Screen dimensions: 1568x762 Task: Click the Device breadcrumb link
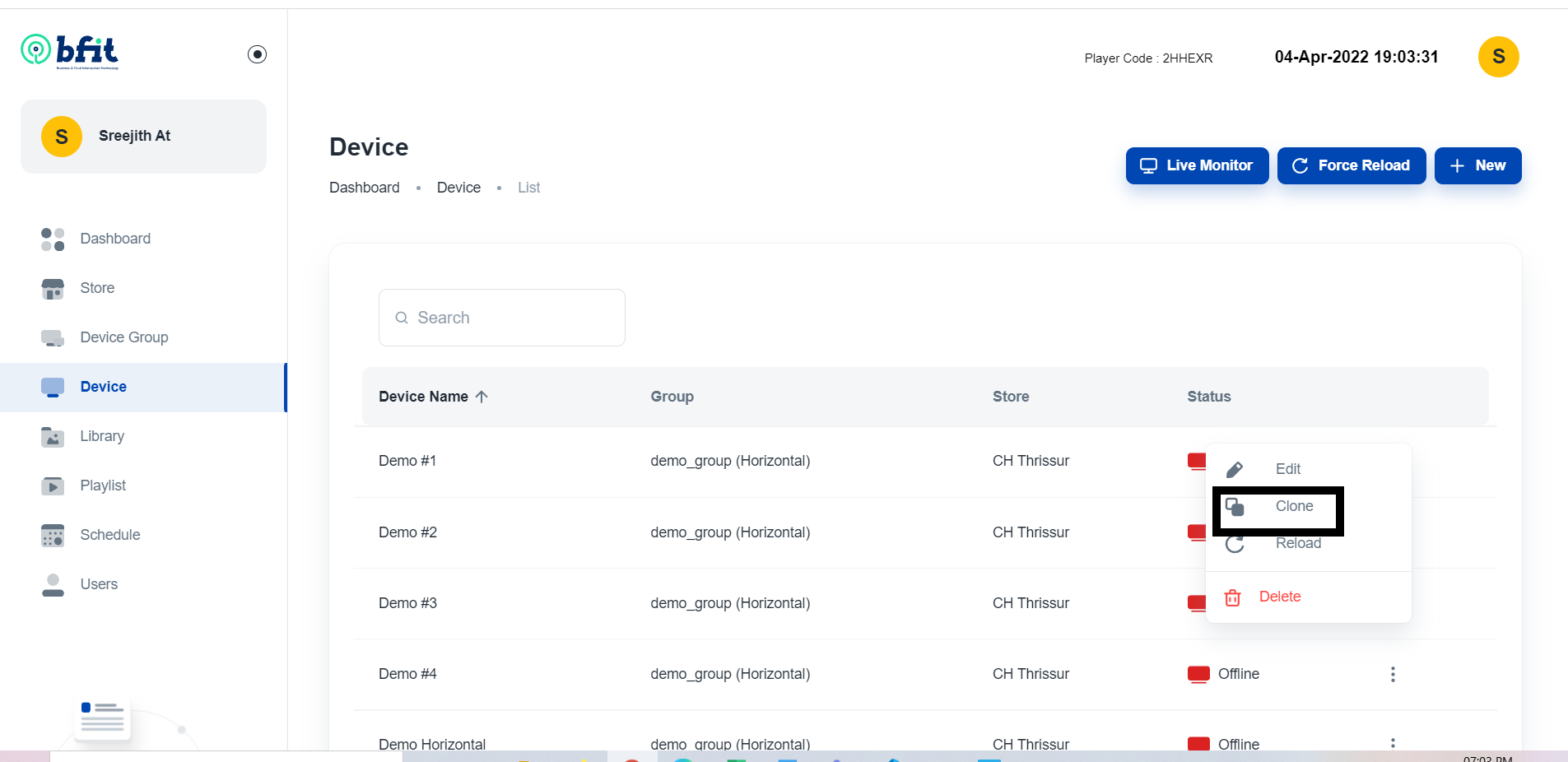coord(458,188)
